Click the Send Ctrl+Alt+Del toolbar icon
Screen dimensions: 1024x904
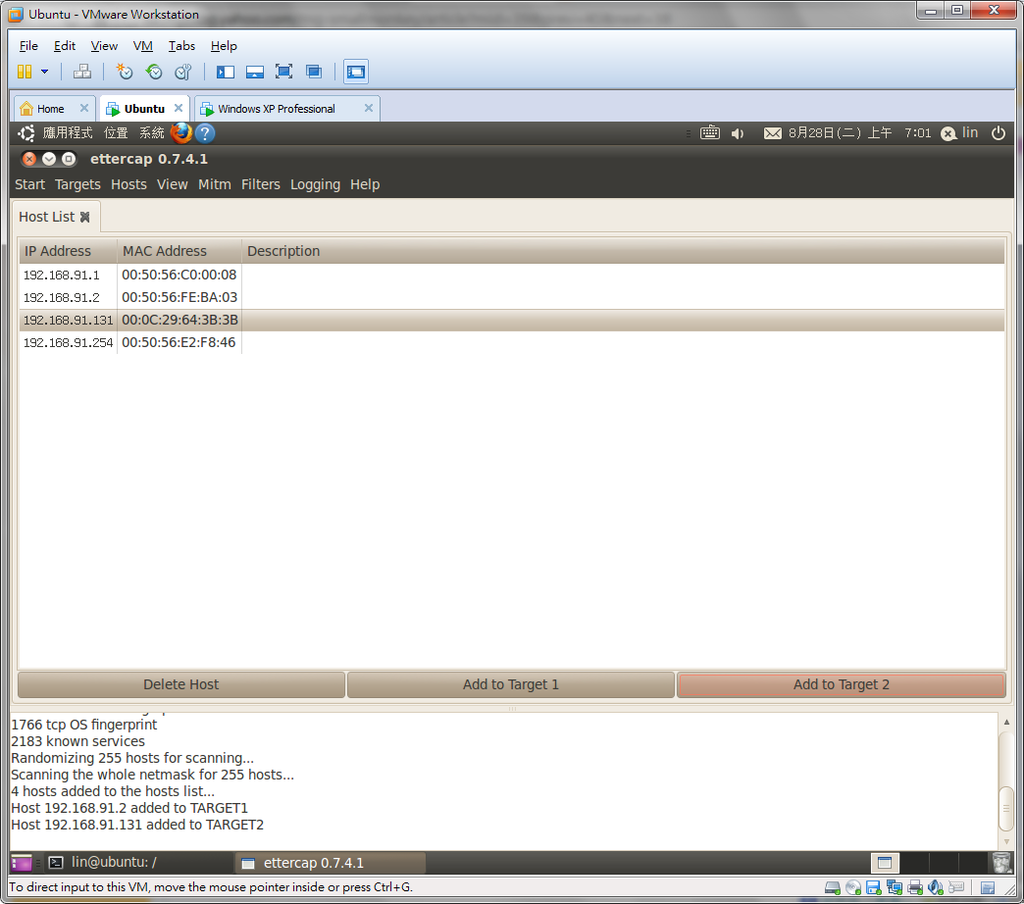click(x=82, y=72)
